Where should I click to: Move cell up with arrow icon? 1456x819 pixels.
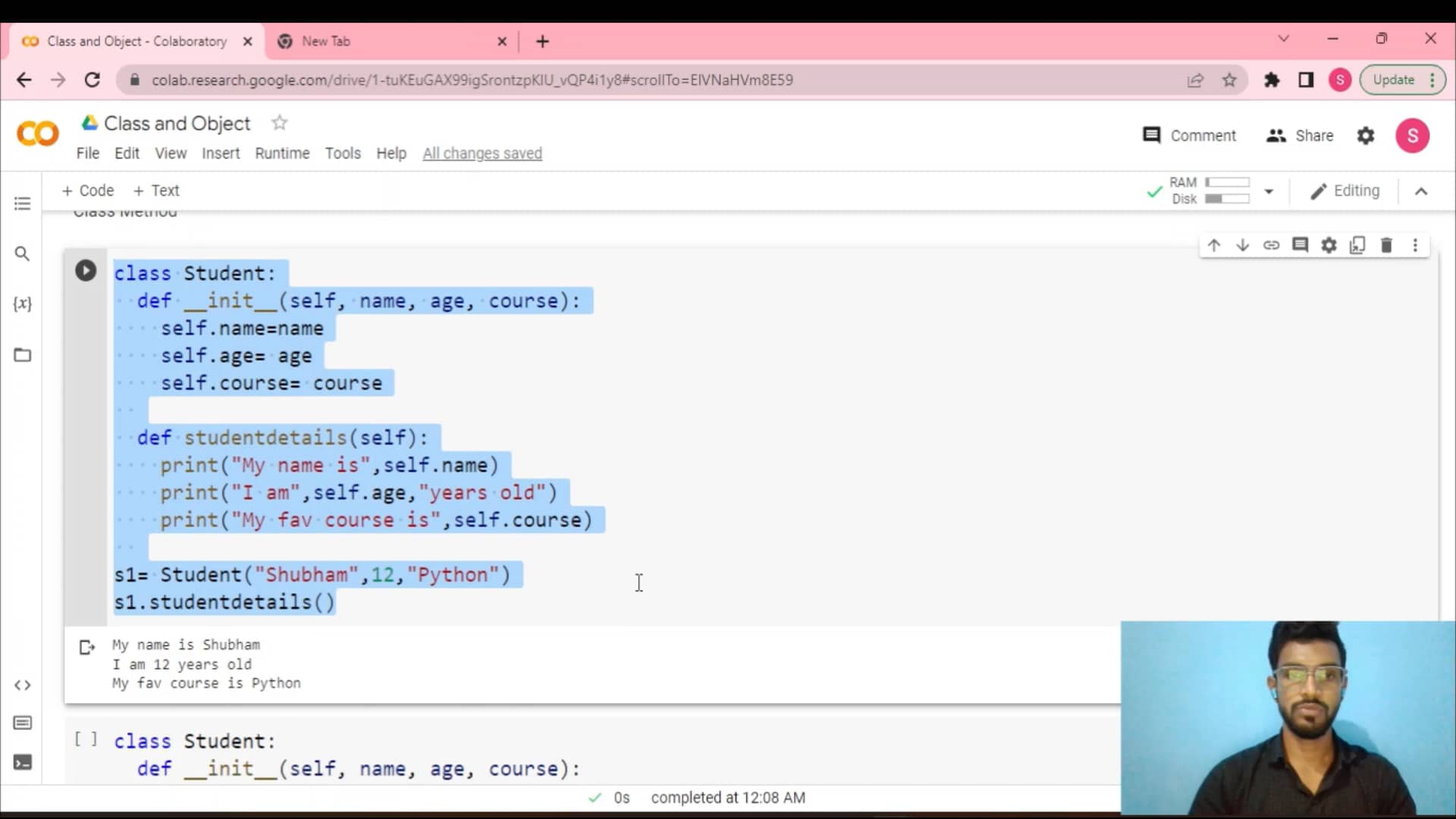1213,245
